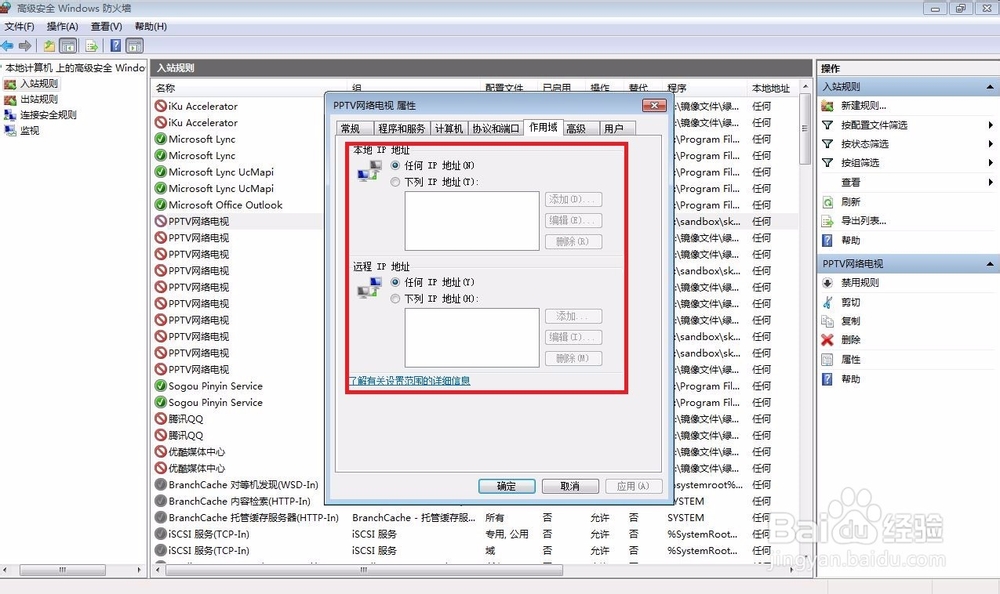Close the PPTV网络电视 属性 dialog
This screenshot has height=594, width=1000.
pyautogui.click(x=654, y=105)
